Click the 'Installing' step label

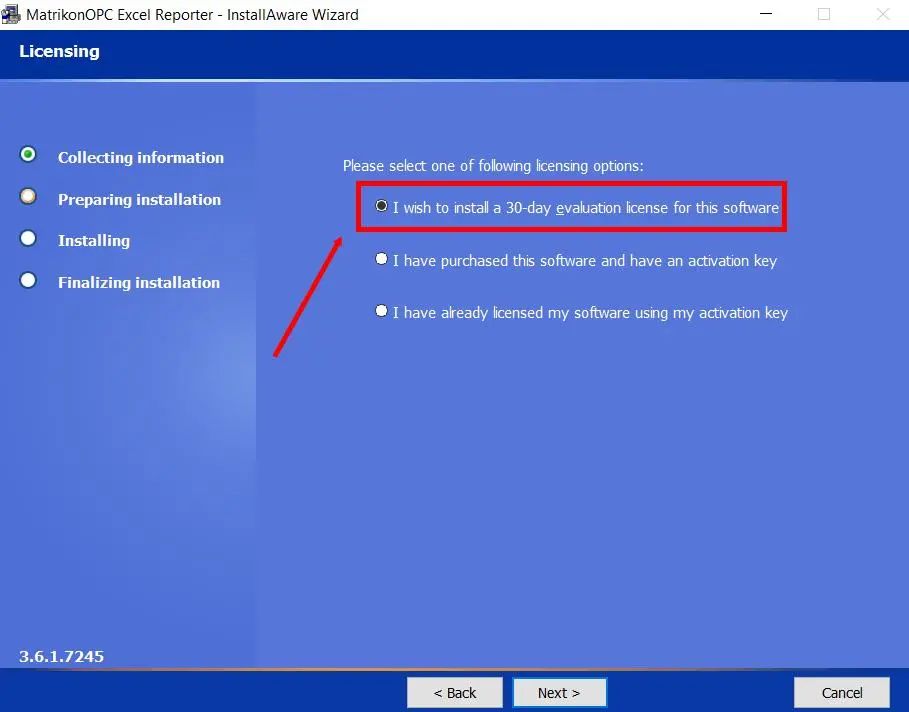[94, 241]
